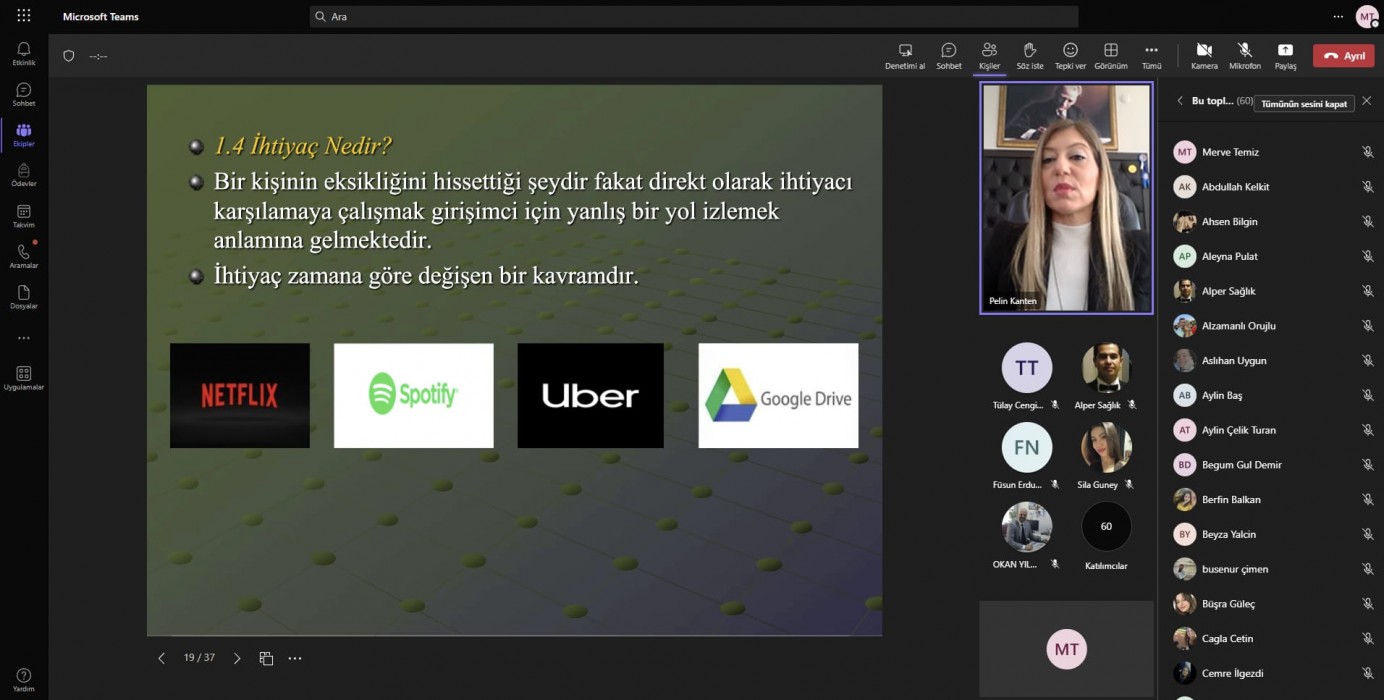Screen dimensions: 1384x700
Task: Open Sohbet in the left sidebar
Action: point(24,95)
